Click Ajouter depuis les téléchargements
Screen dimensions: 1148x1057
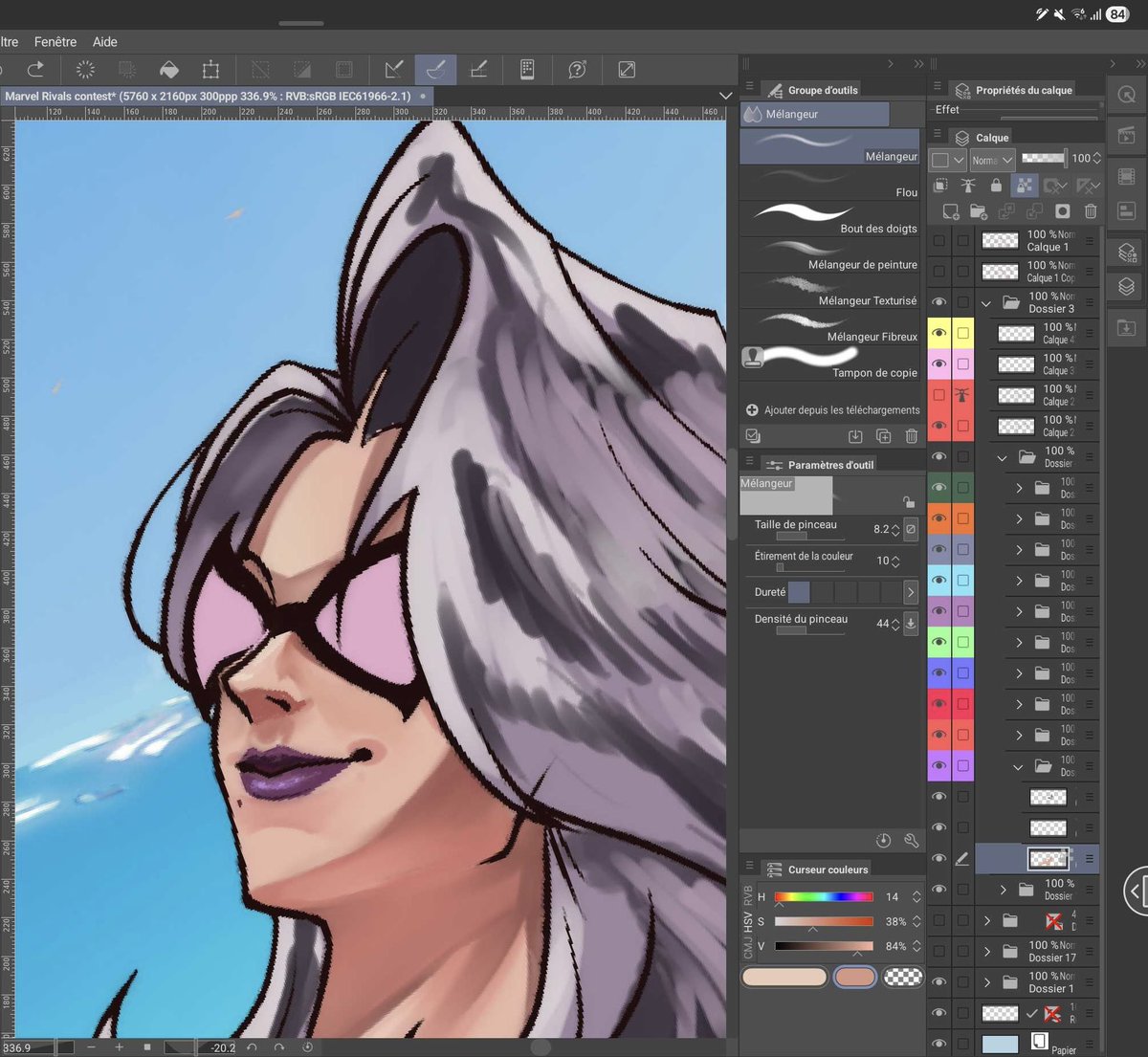[x=832, y=409]
